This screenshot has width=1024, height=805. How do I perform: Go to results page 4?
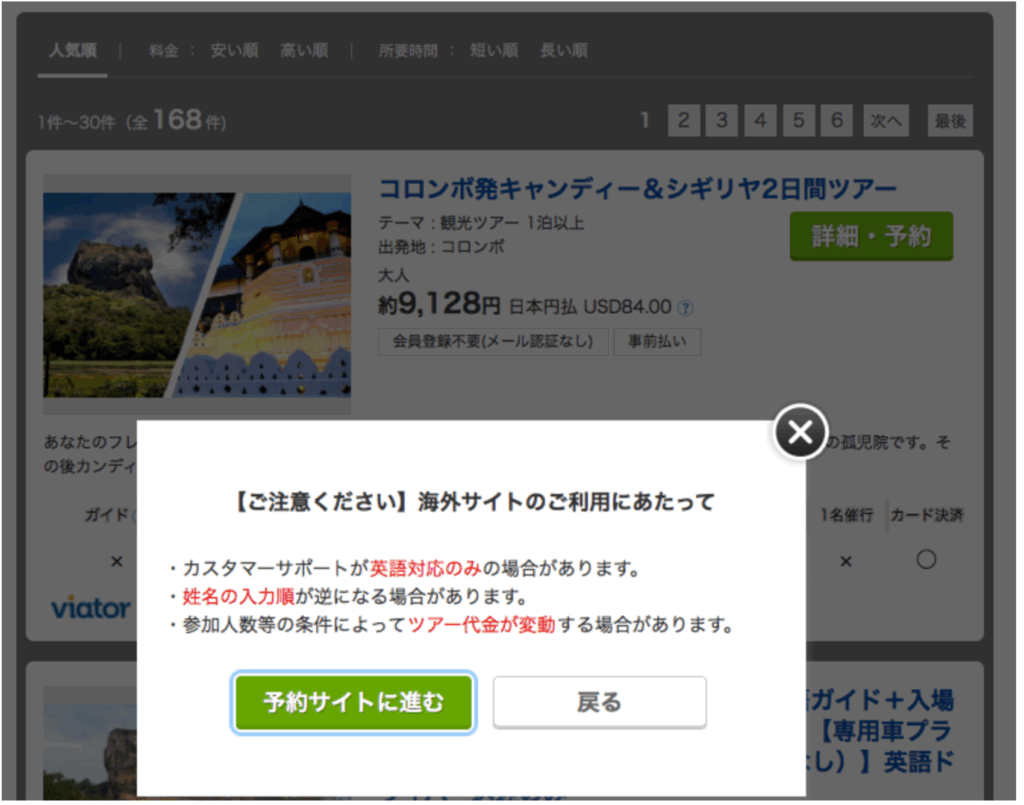tap(760, 121)
